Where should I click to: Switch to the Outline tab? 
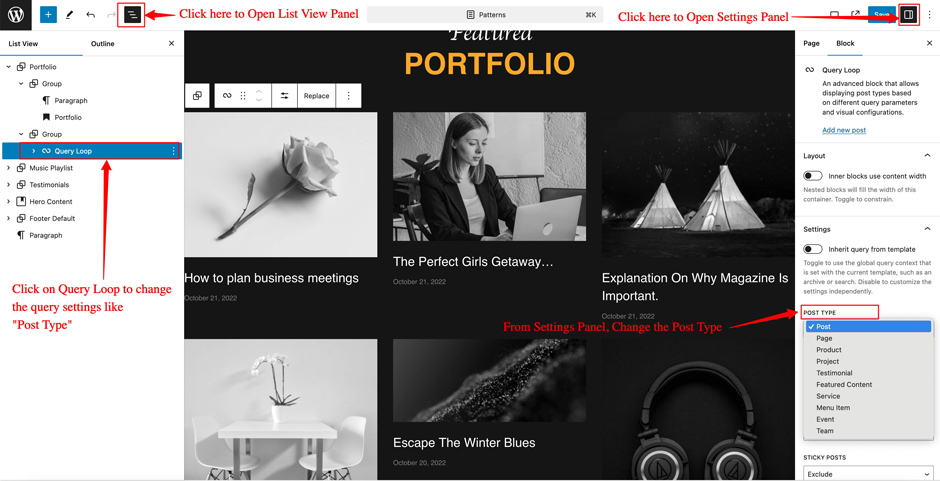tap(103, 44)
